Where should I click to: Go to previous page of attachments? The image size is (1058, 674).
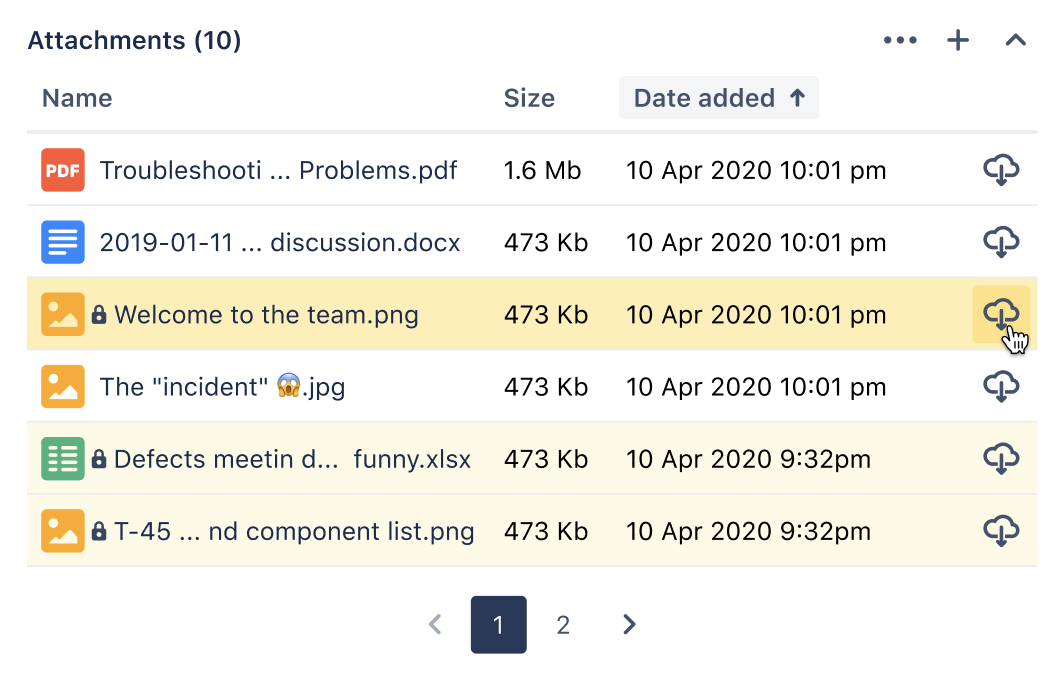(435, 624)
